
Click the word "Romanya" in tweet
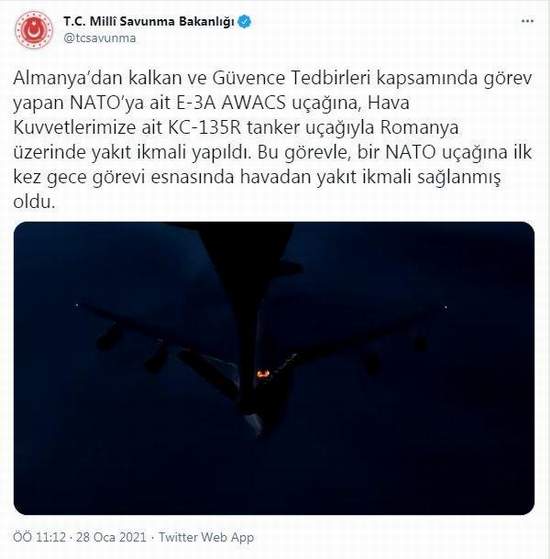[x=419, y=128]
